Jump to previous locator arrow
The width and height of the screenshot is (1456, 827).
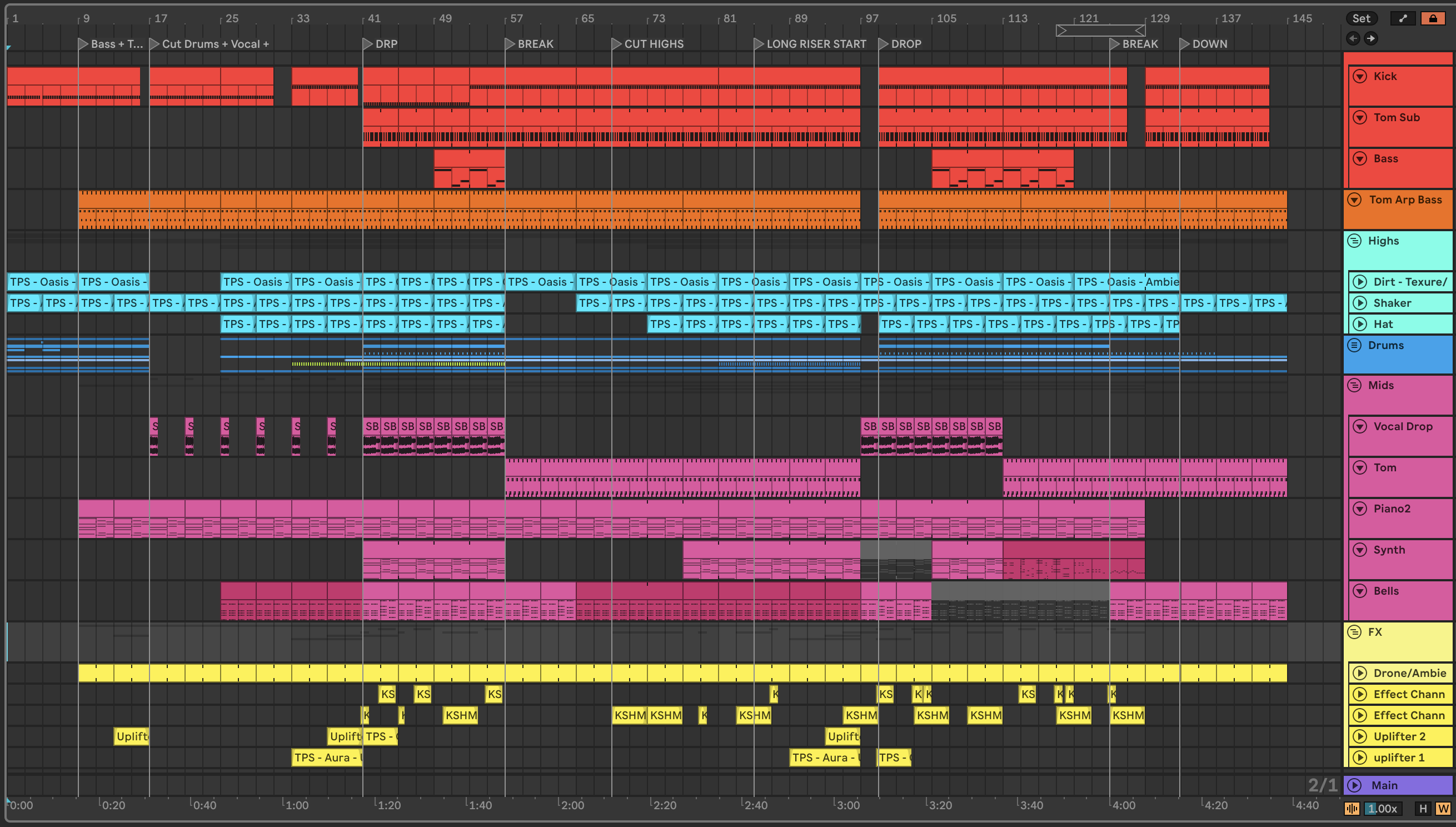click(1353, 38)
